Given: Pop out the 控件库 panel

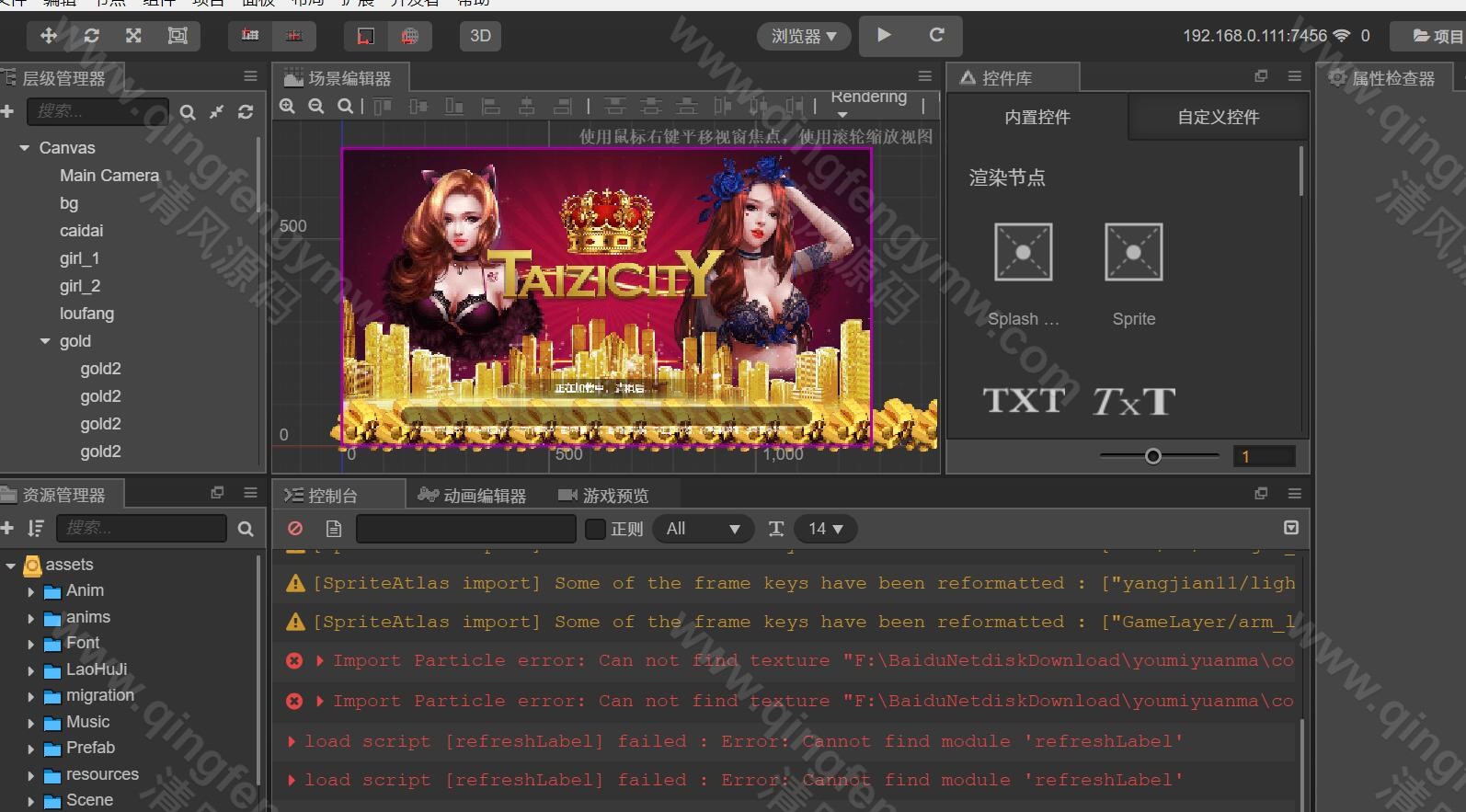Looking at the screenshot, I should tap(1261, 76).
